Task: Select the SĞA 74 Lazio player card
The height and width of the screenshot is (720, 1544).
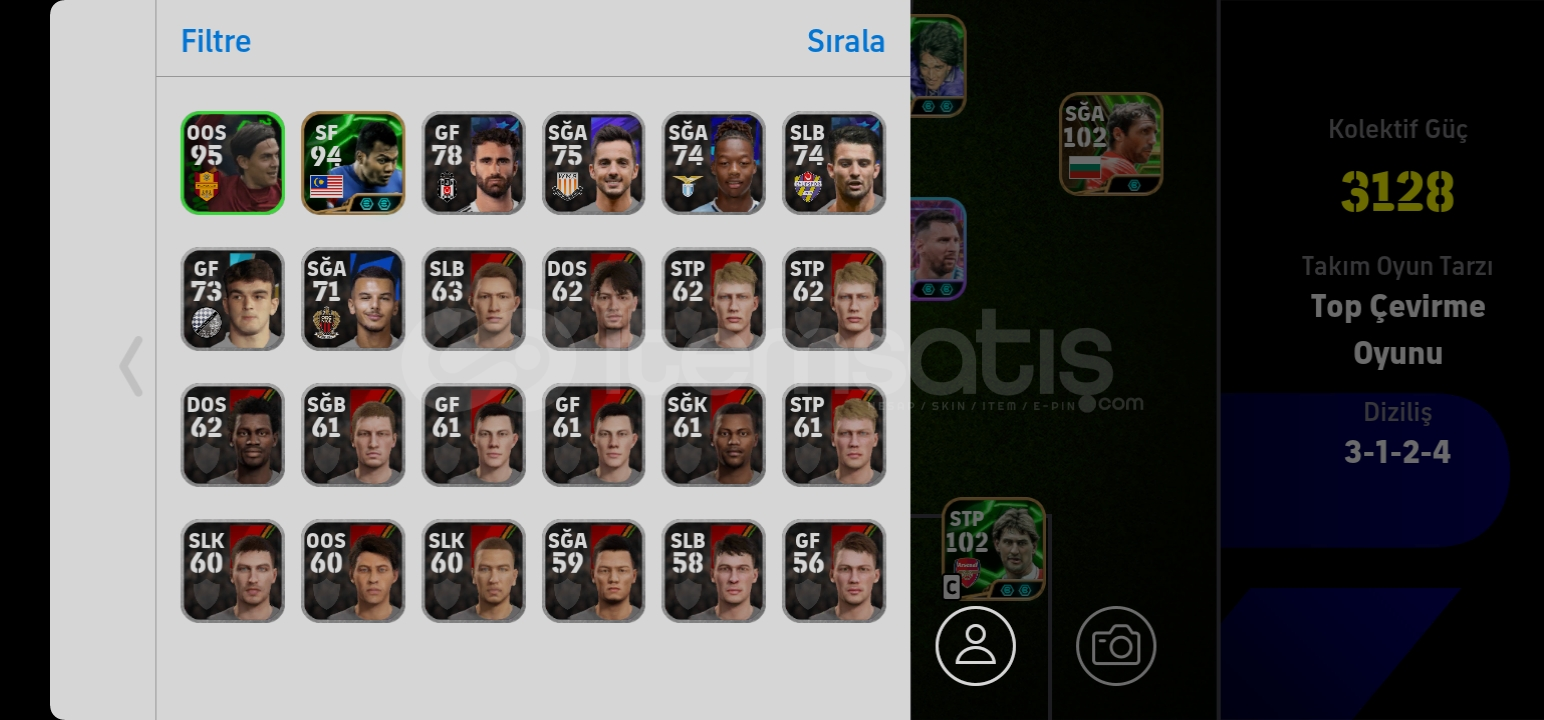Action: [713, 163]
